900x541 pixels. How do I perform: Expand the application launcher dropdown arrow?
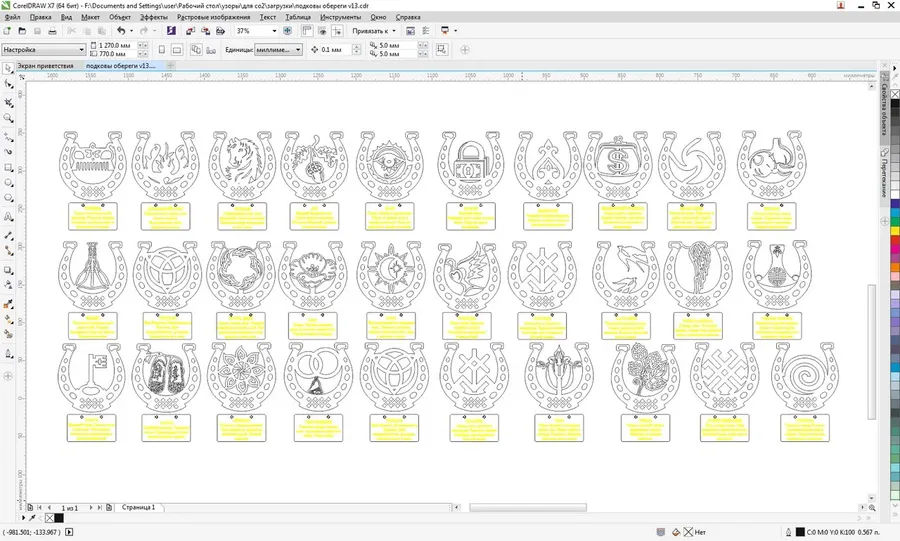point(456,31)
